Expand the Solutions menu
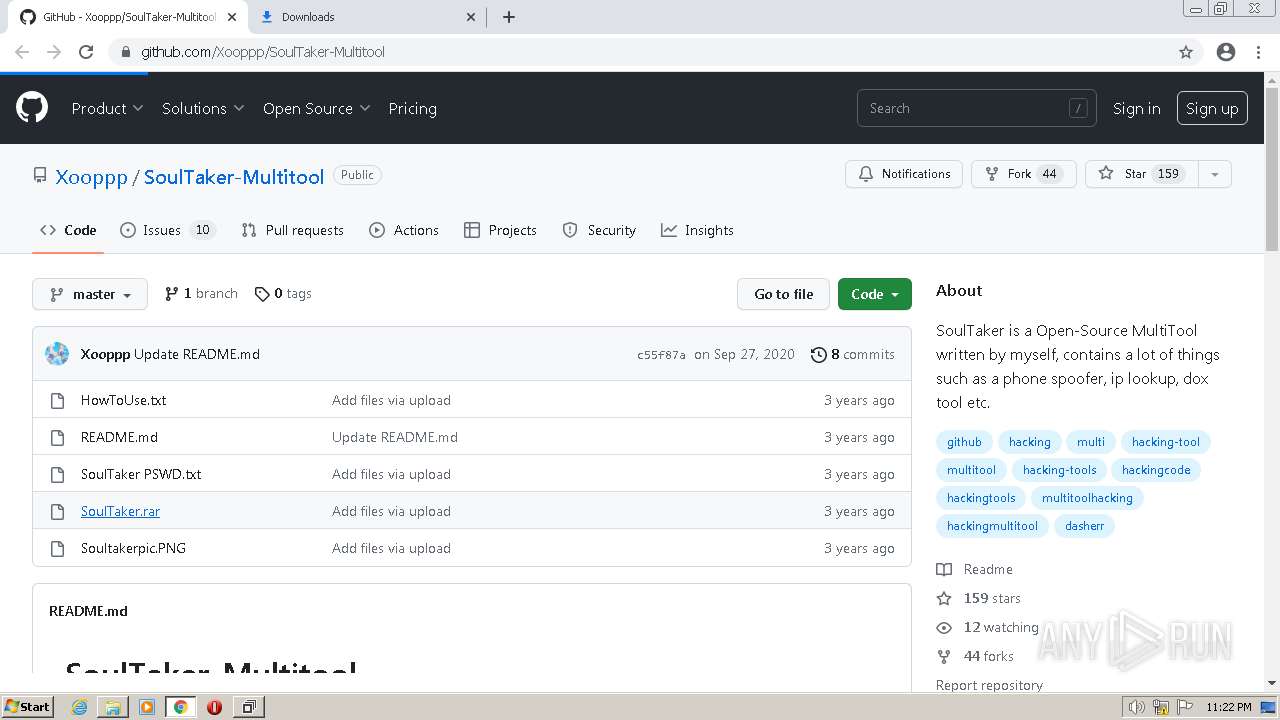 point(203,108)
